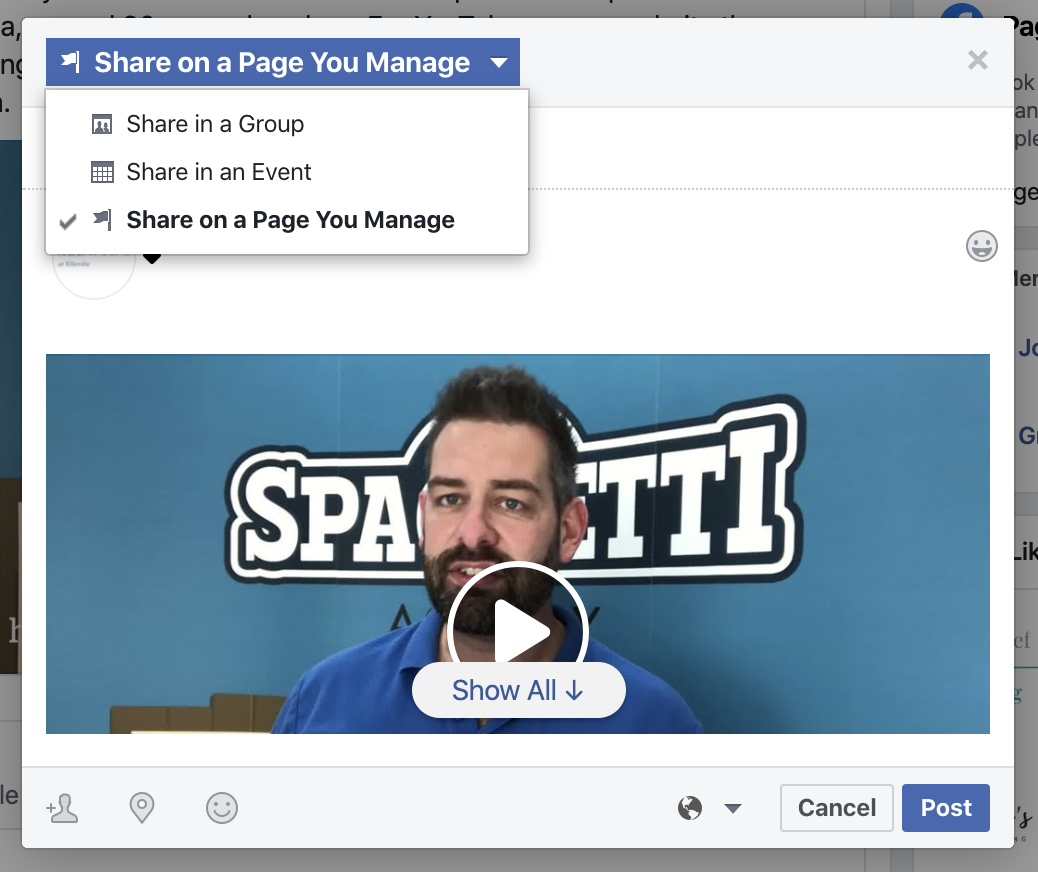This screenshot has width=1038, height=872.
Task: Click the Group icon next to Share in a Group
Action: click(101, 125)
